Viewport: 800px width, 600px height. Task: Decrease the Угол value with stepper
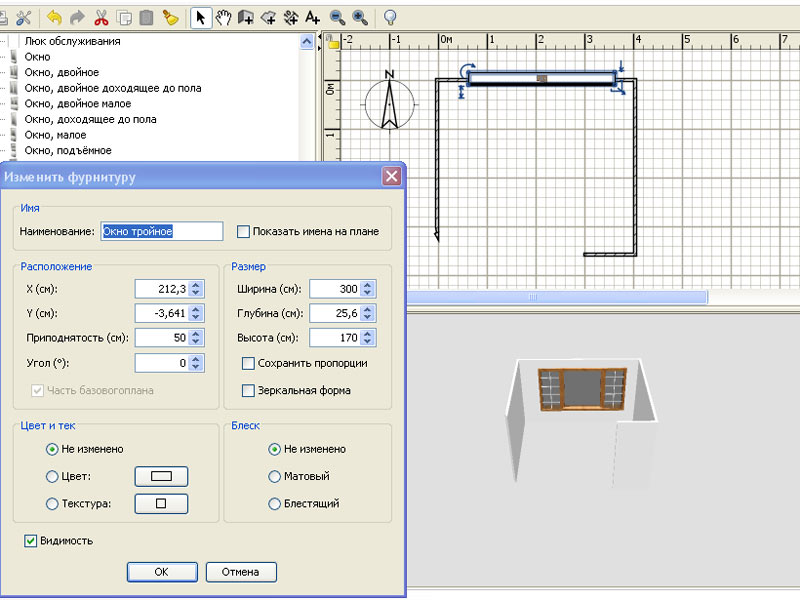196,367
